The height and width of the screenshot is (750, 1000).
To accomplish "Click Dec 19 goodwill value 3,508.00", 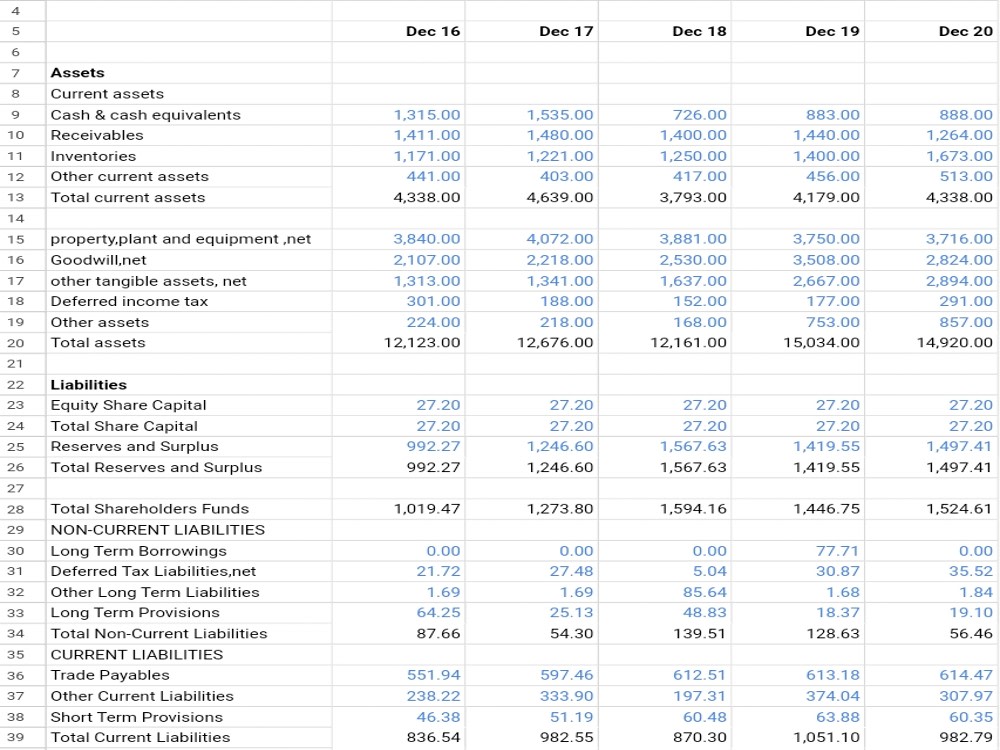I will point(827,260).
